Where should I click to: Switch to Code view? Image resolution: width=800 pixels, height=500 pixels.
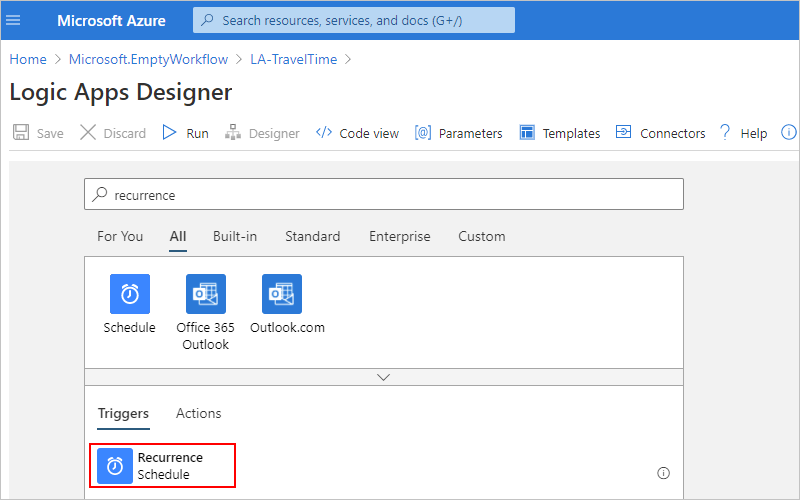point(369,134)
